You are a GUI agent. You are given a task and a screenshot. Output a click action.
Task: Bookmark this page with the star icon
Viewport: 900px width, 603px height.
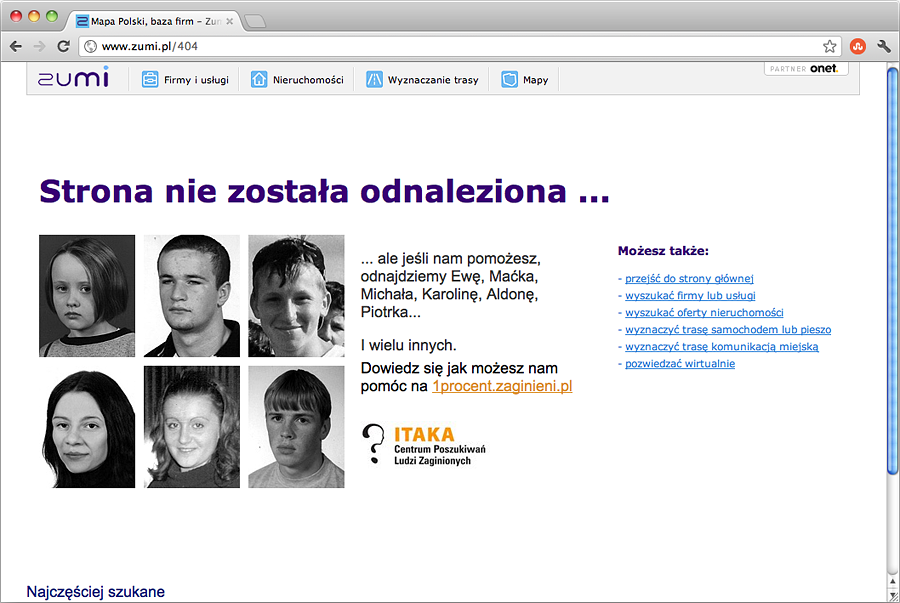click(829, 46)
